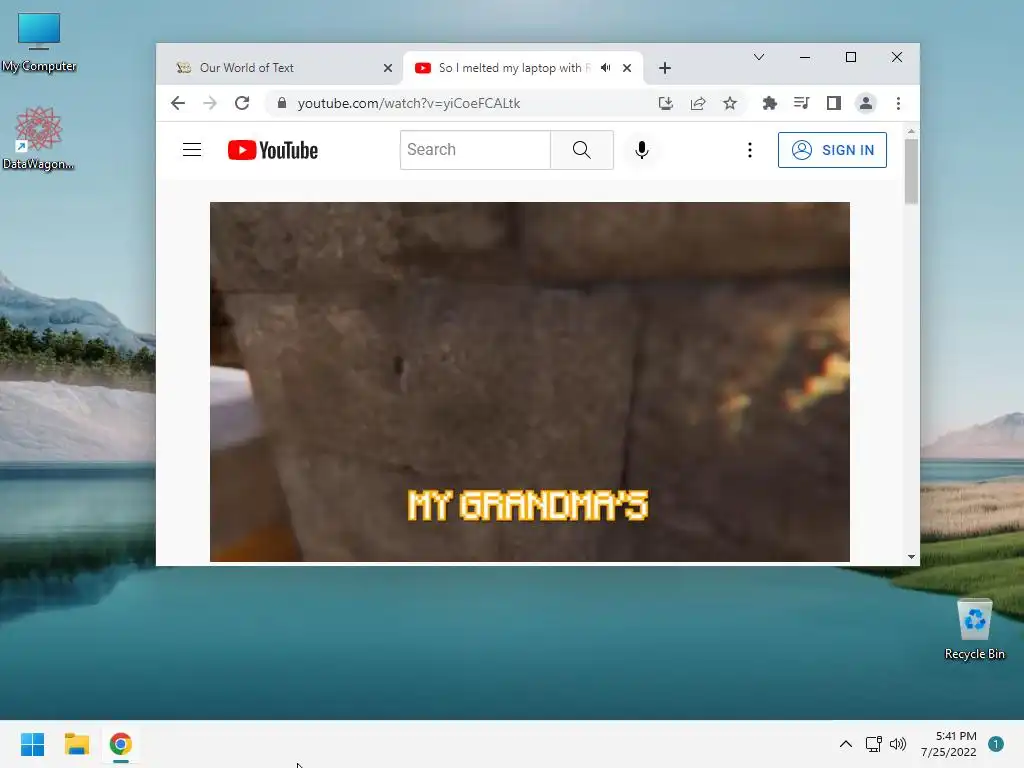The height and width of the screenshot is (768, 1024).
Task: Click the volume speaker tray icon
Action: [898, 744]
